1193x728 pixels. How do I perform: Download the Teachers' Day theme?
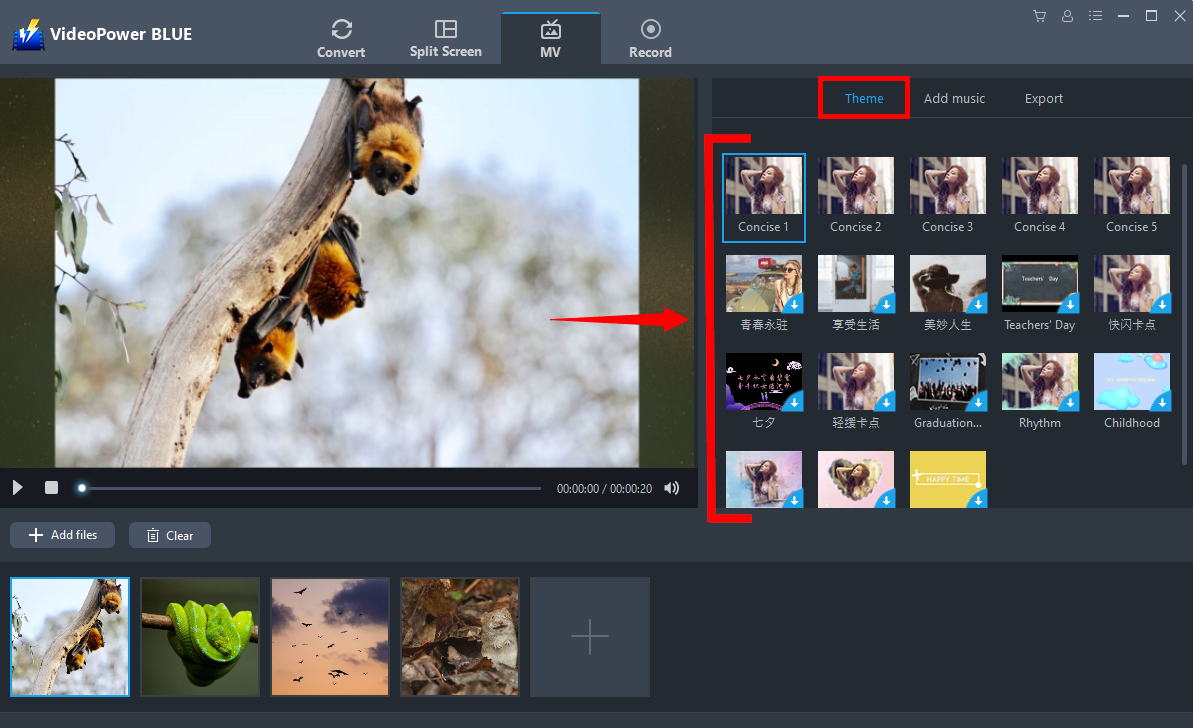pyautogui.click(x=1069, y=304)
